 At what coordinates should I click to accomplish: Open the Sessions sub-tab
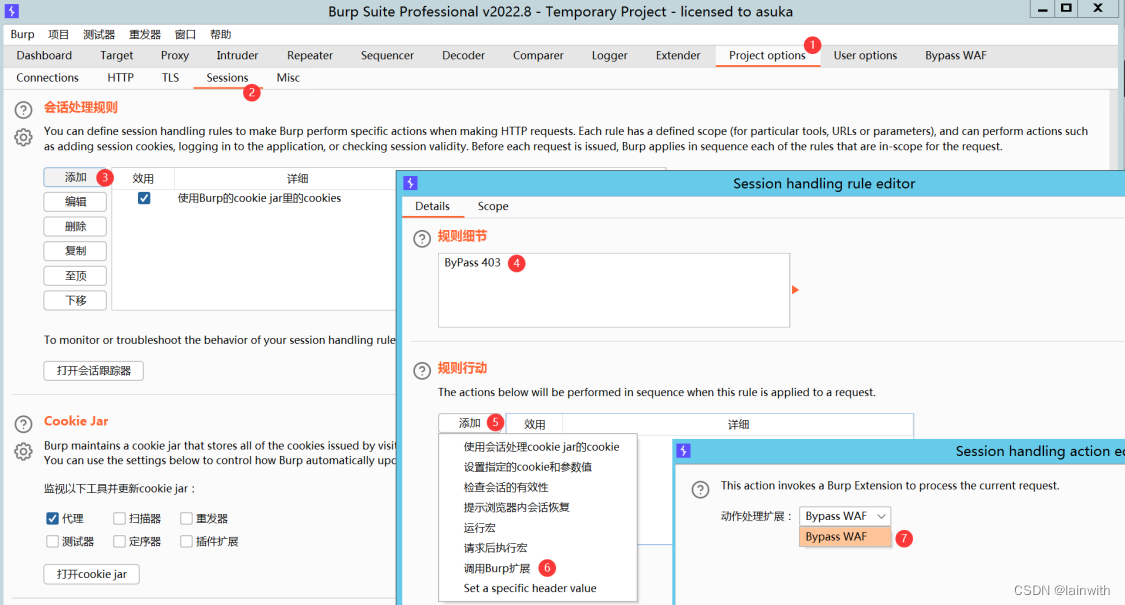coord(227,78)
